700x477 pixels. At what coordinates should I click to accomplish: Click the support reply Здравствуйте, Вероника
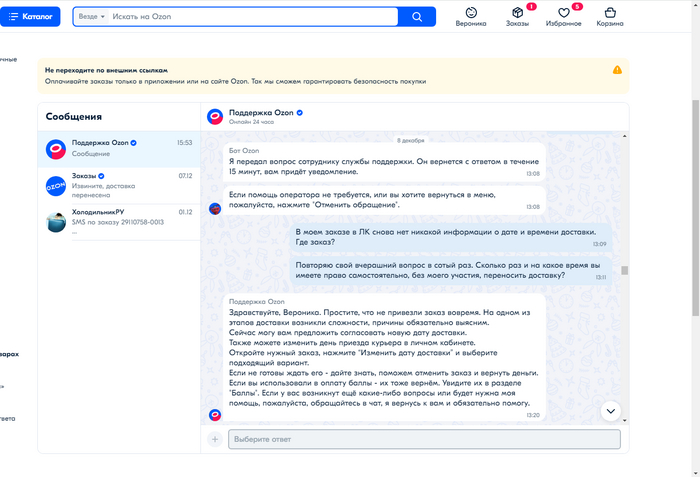click(x=384, y=357)
